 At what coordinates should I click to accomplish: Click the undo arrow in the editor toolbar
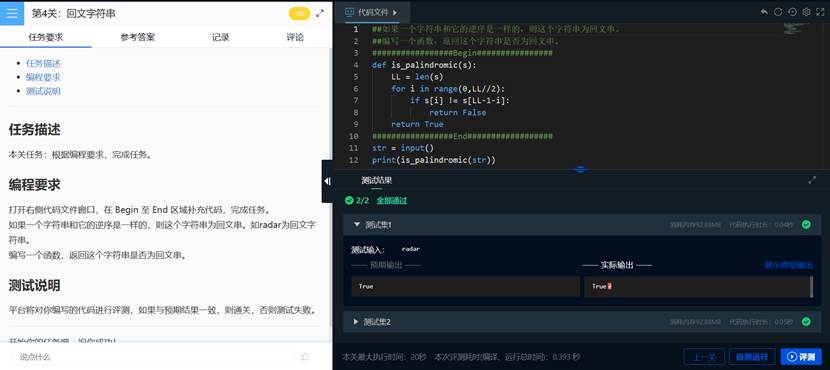(764, 12)
